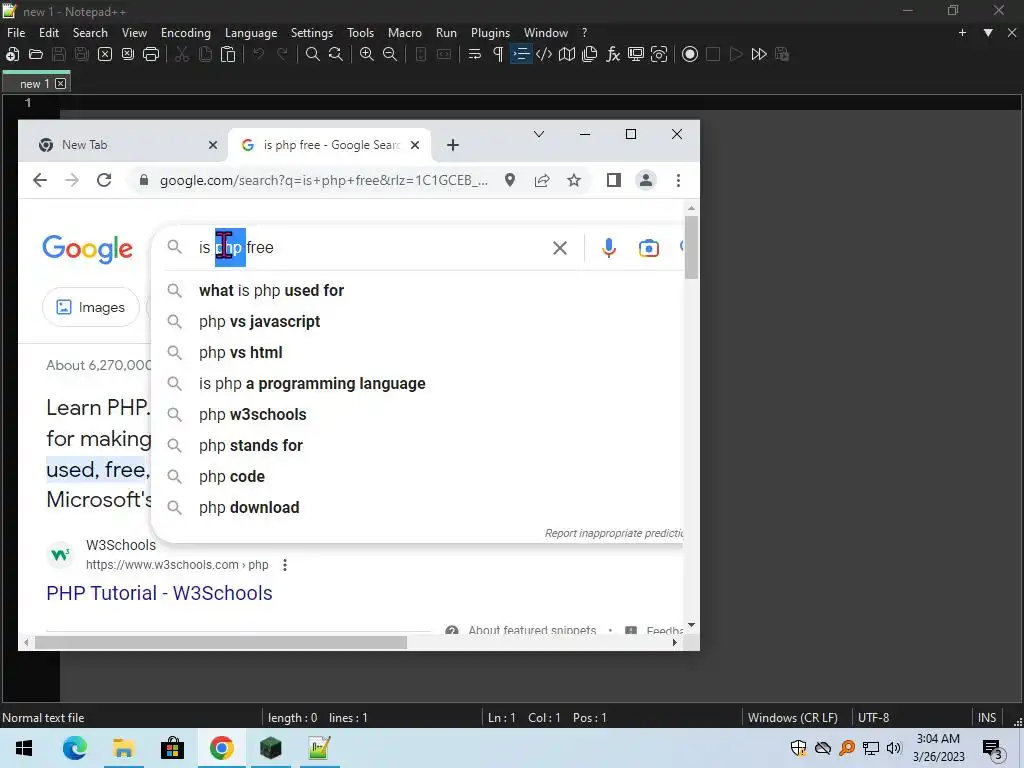This screenshot has height=768, width=1024.
Task: Toggle Chrome side panel icon
Action: pyautogui.click(x=614, y=180)
